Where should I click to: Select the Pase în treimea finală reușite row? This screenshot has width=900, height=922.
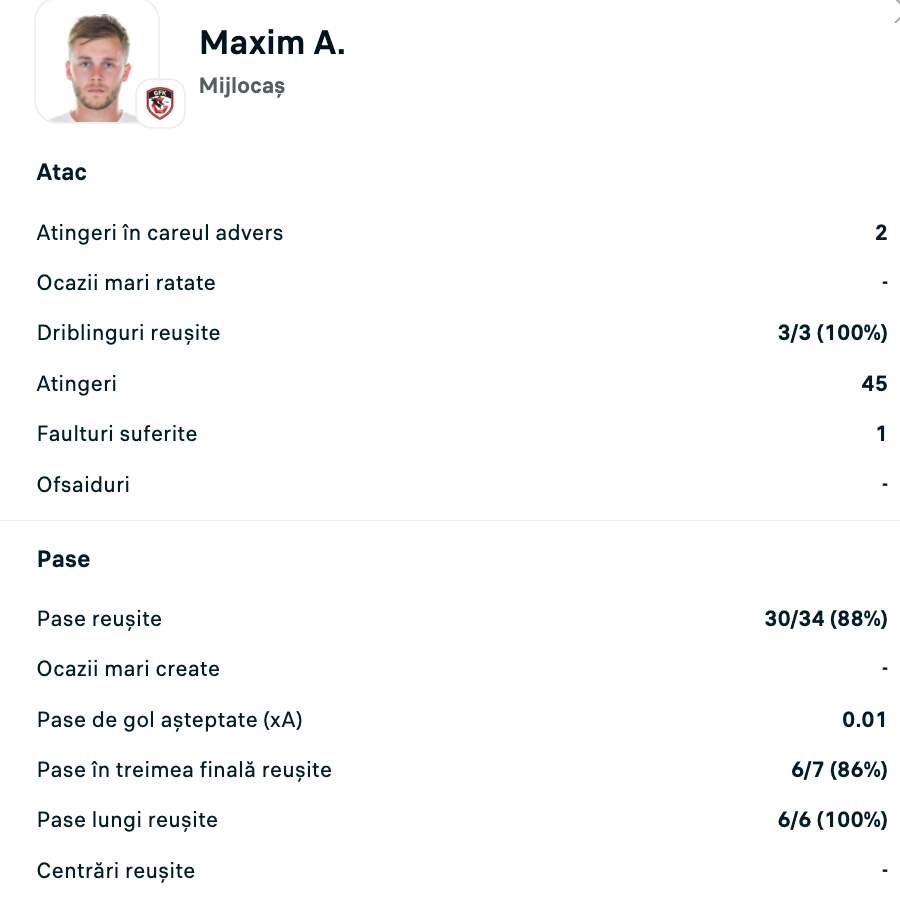pos(184,770)
